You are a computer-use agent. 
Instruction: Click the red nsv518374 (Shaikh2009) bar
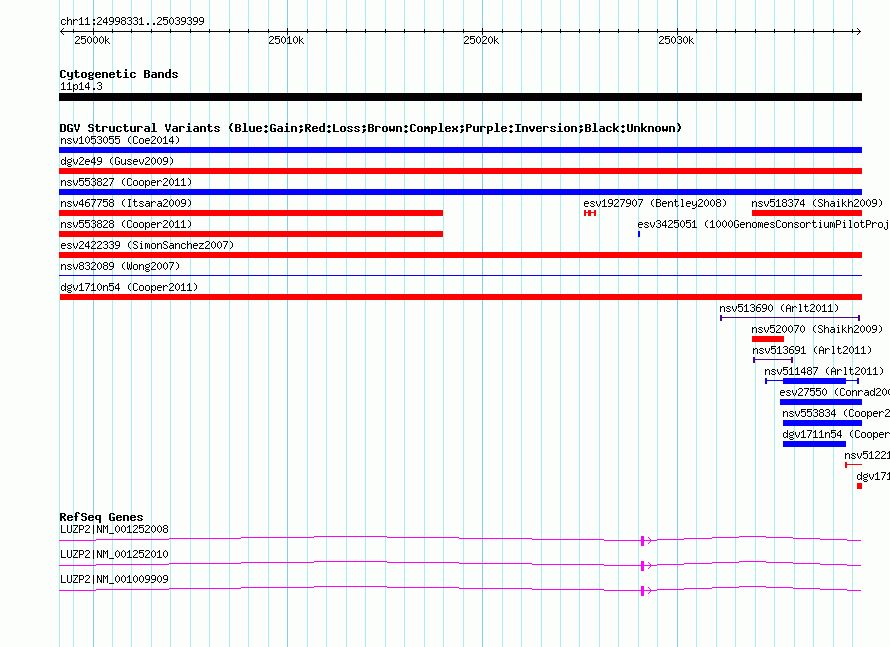(806, 213)
